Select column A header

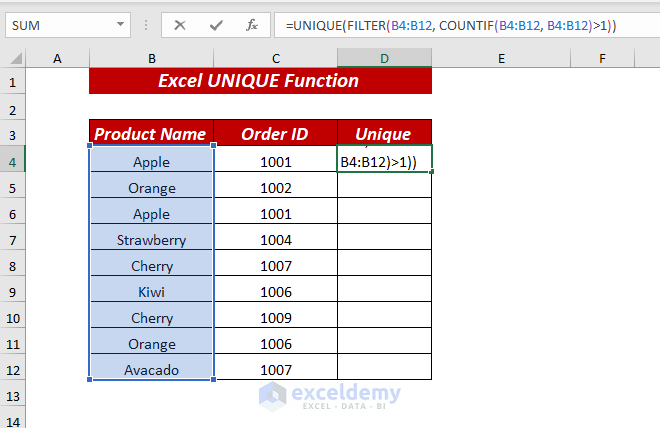click(57, 58)
